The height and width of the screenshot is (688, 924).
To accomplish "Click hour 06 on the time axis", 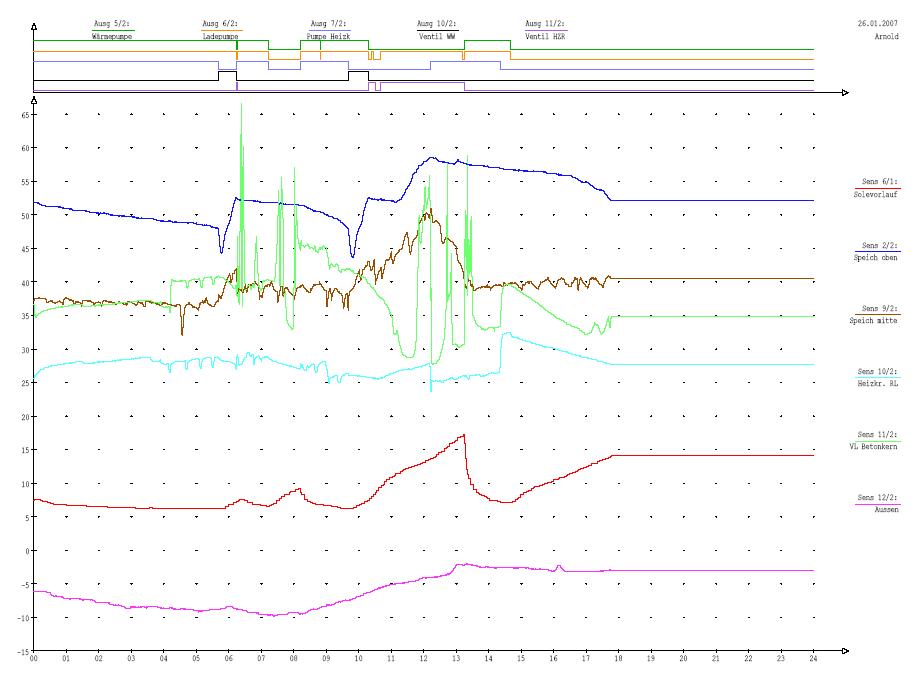I will (x=229, y=659).
